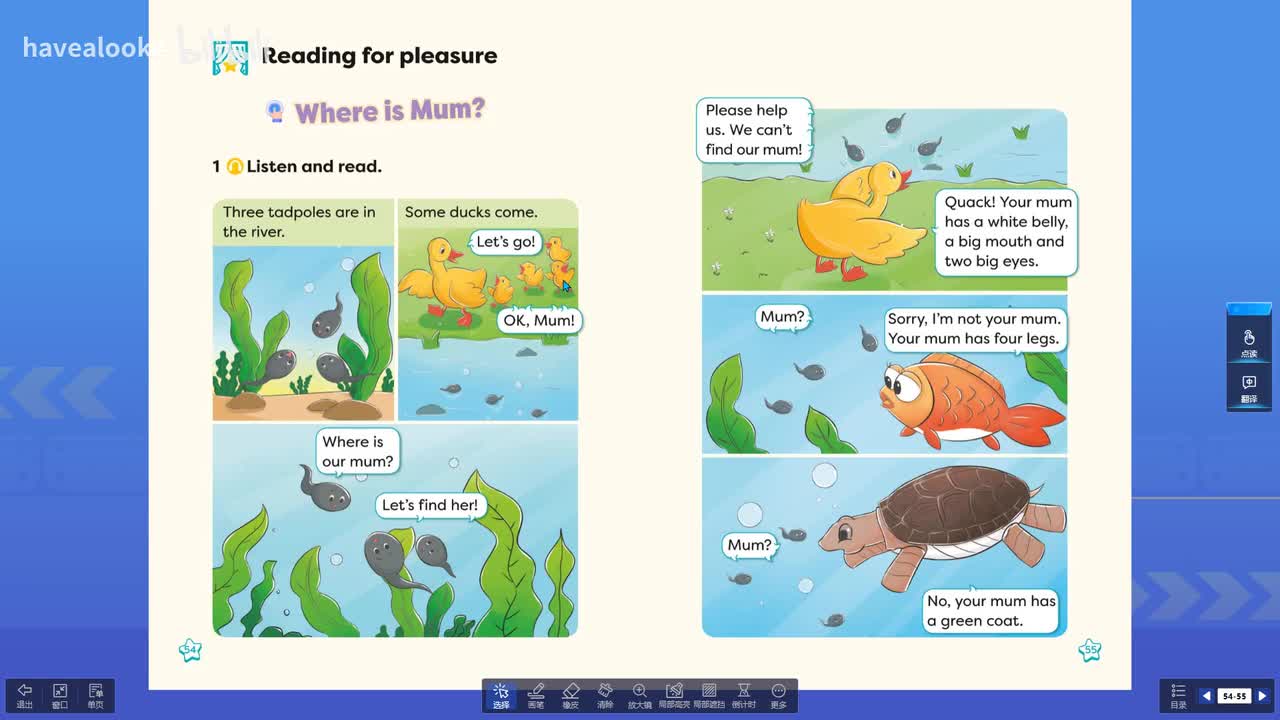Turn on the 局部遮挡 mask tool
The image size is (1280, 720).
click(x=709, y=695)
